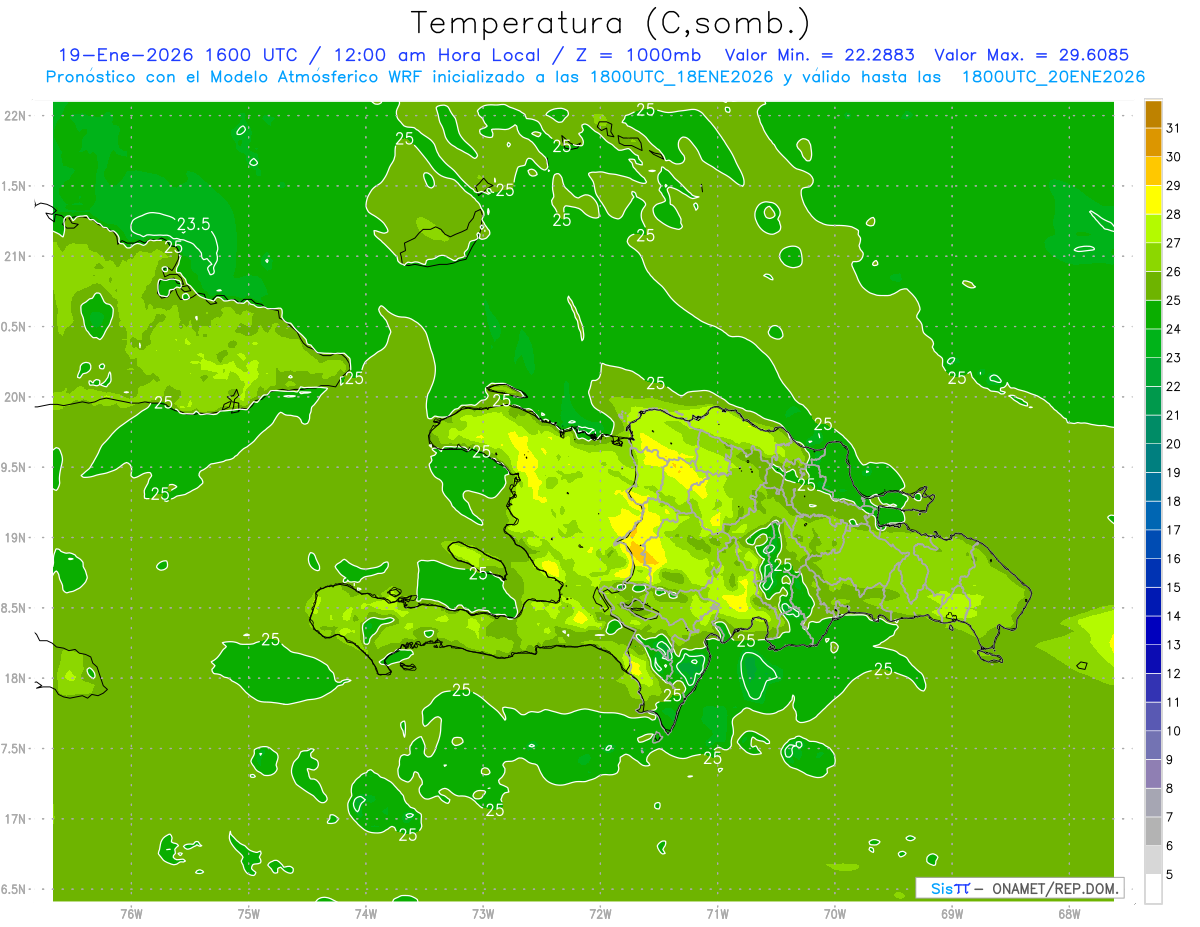Screen dimensions: 1200x927
Task: Click the '19N' latitude axis label
Action: click(x=16, y=538)
